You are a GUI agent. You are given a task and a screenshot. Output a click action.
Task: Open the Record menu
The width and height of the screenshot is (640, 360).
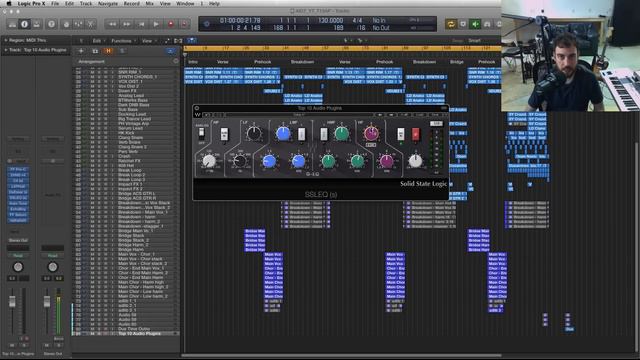click(131, 3)
